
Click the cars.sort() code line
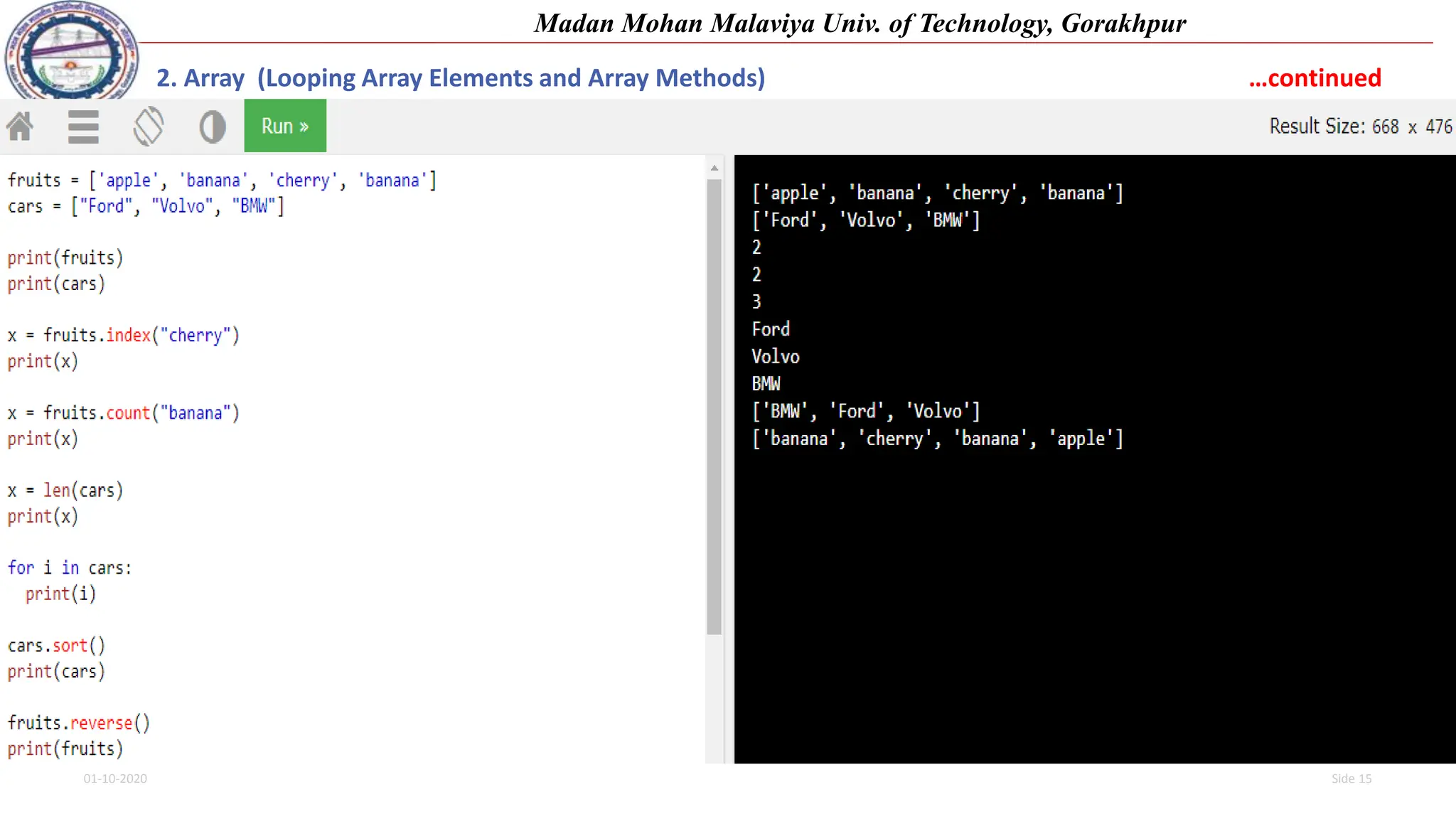pos(57,646)
